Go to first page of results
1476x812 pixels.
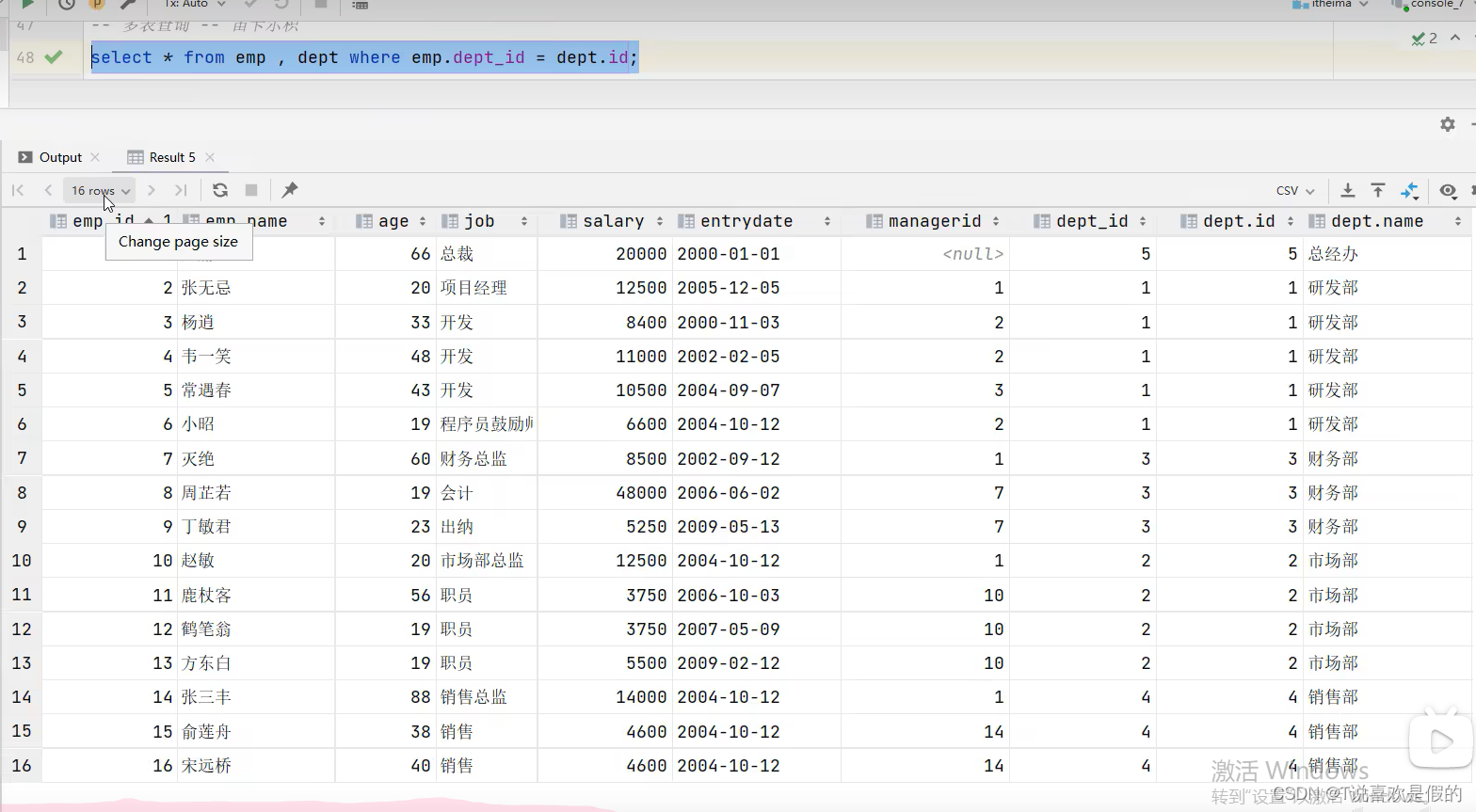click(x=18, y=190)
